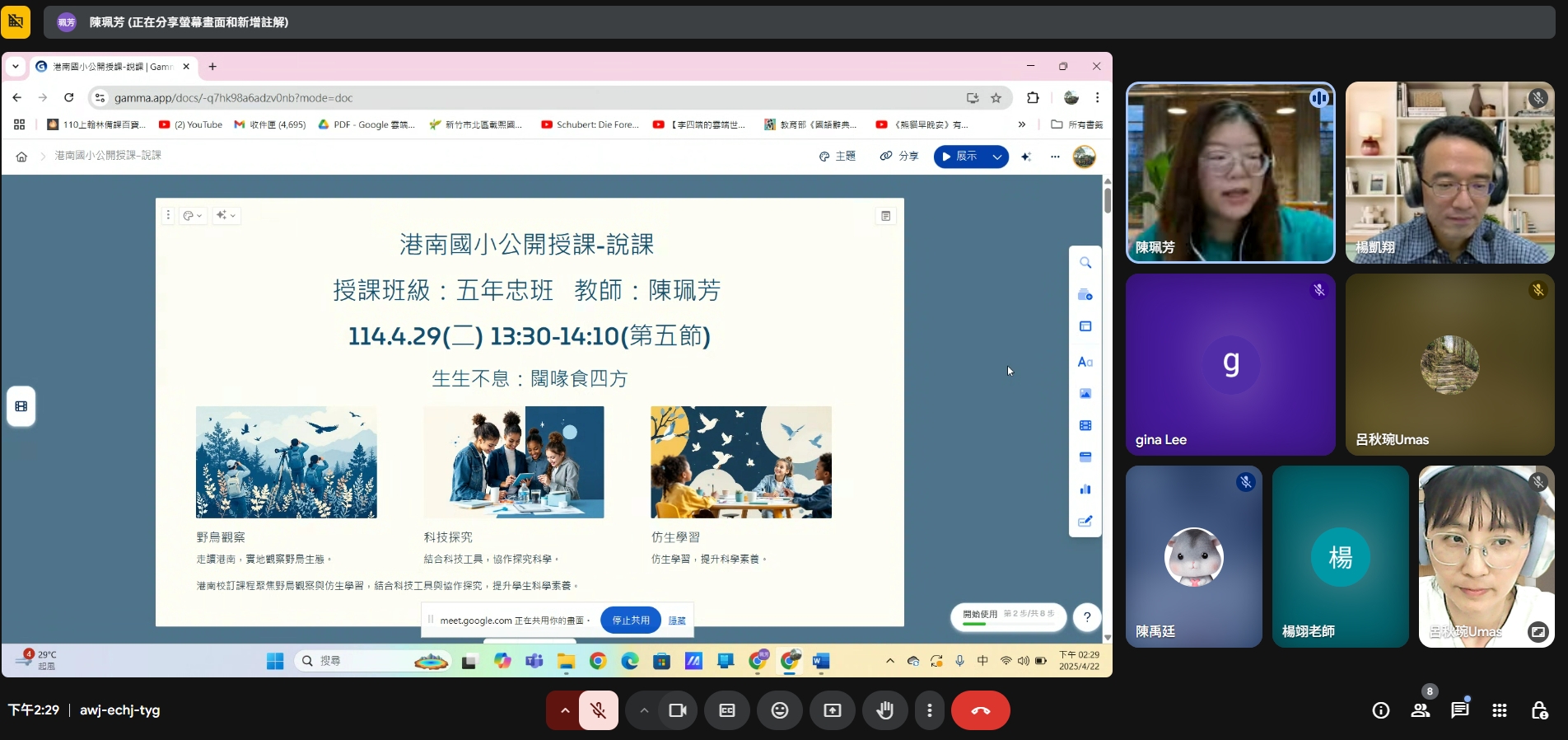Unmute the microphone toggle
Screen dimensions: 1568x740
tap(599, 710)
